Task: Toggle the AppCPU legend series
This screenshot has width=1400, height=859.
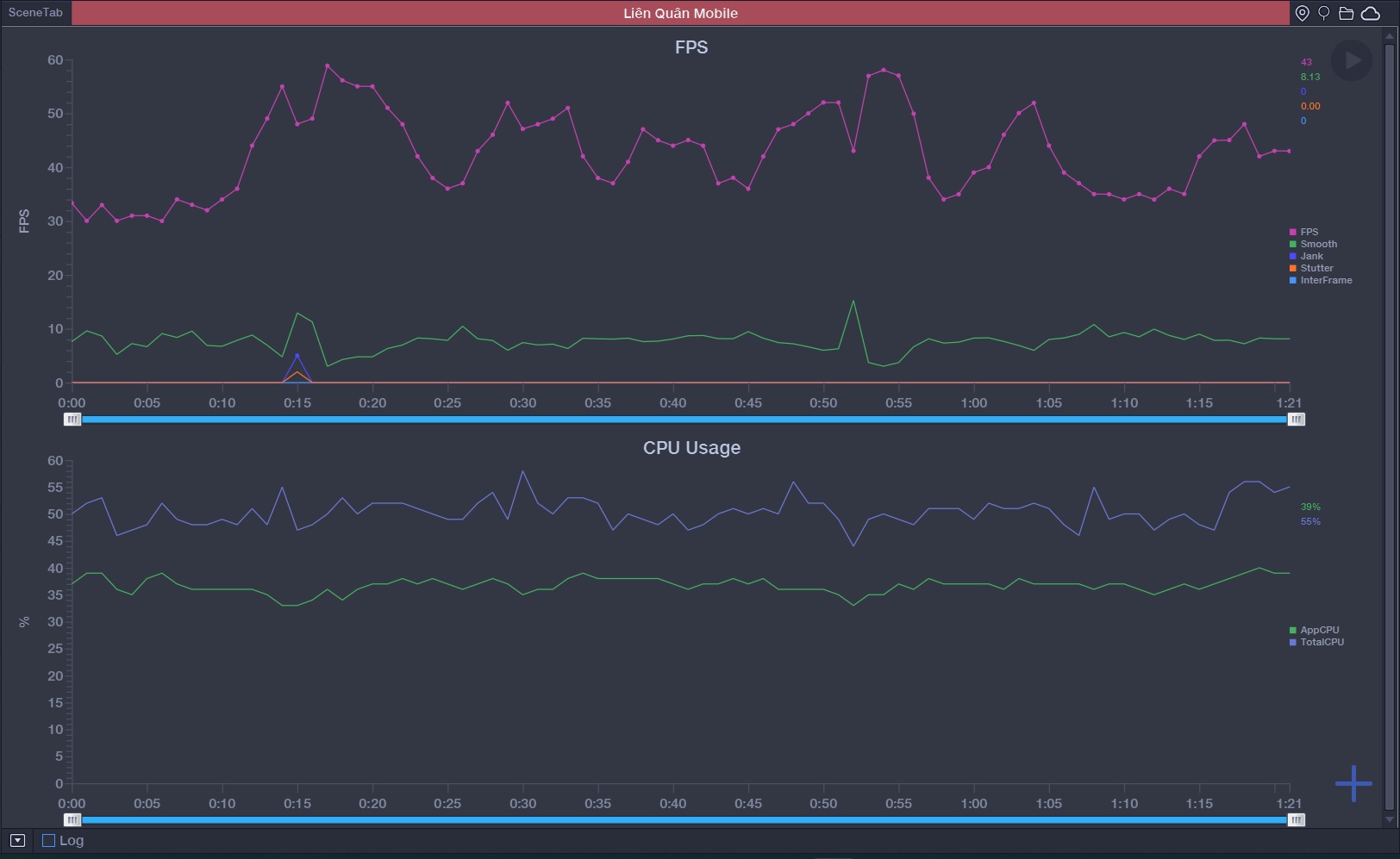Action: click(x=1315, y=630)
